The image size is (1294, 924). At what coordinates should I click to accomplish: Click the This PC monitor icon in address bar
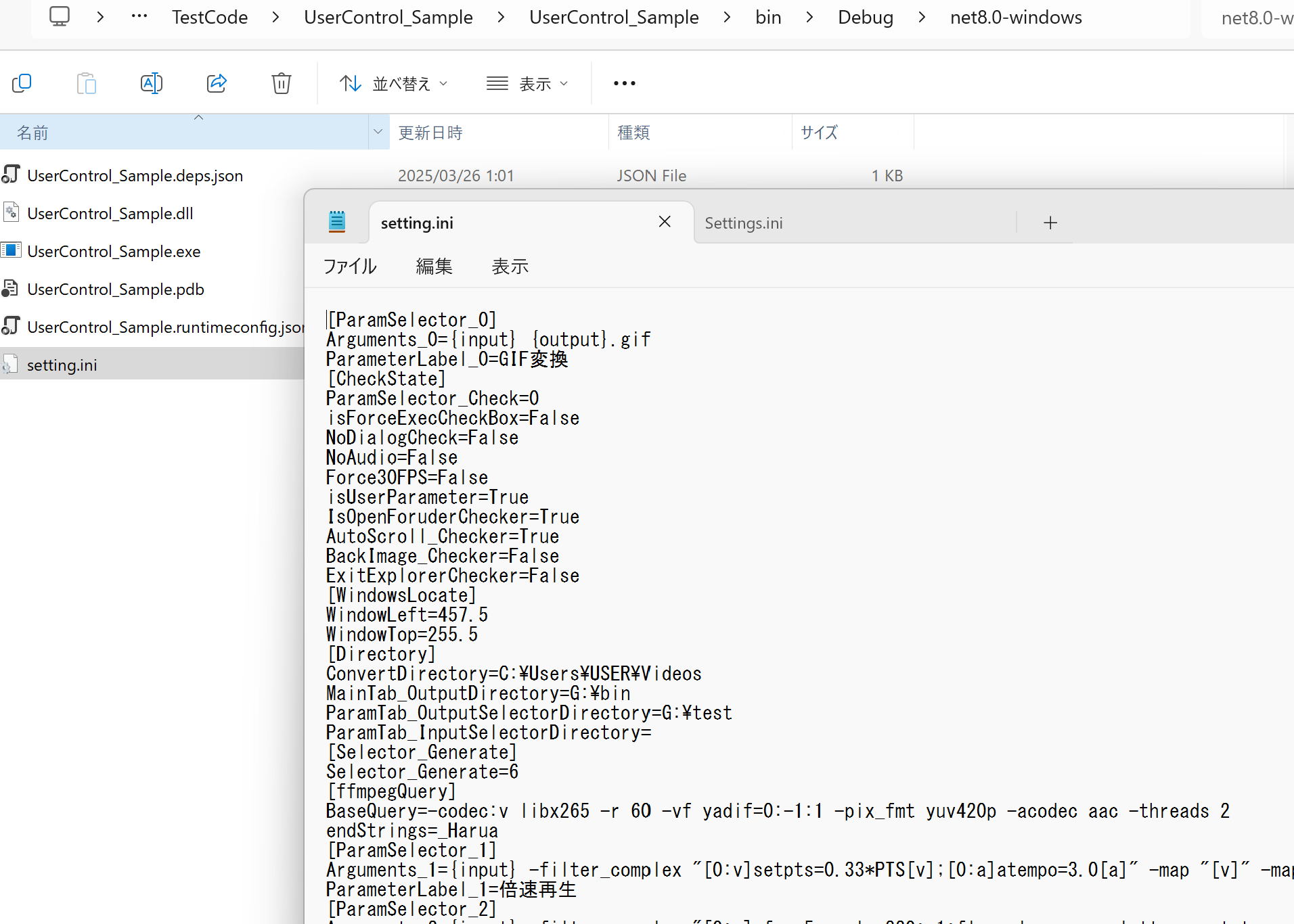[60, 16]
